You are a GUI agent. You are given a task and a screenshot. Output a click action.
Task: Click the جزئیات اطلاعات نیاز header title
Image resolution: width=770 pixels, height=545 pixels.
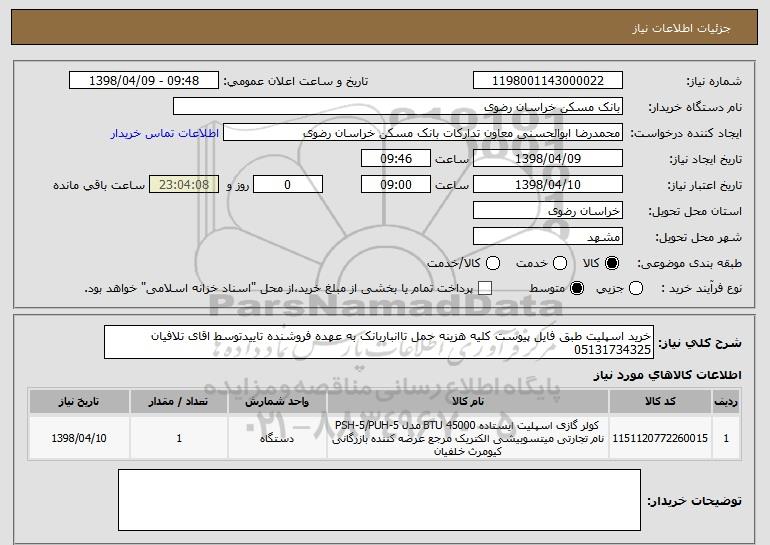click(x=681, y=28)
